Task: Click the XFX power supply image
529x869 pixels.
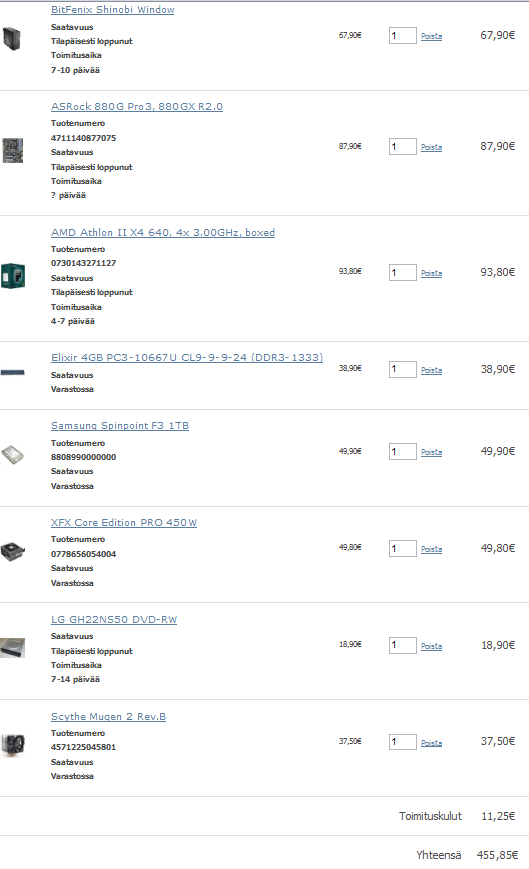Action: click(x=13, y=551)
